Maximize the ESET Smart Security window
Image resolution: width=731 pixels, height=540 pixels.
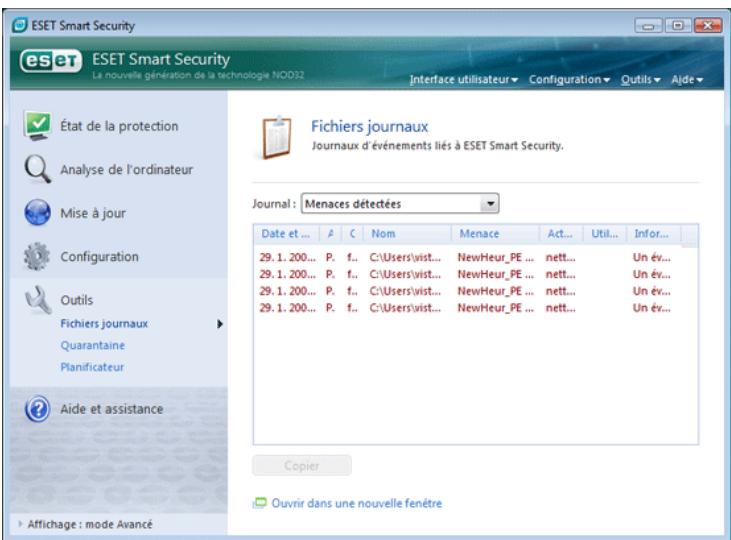678,25
